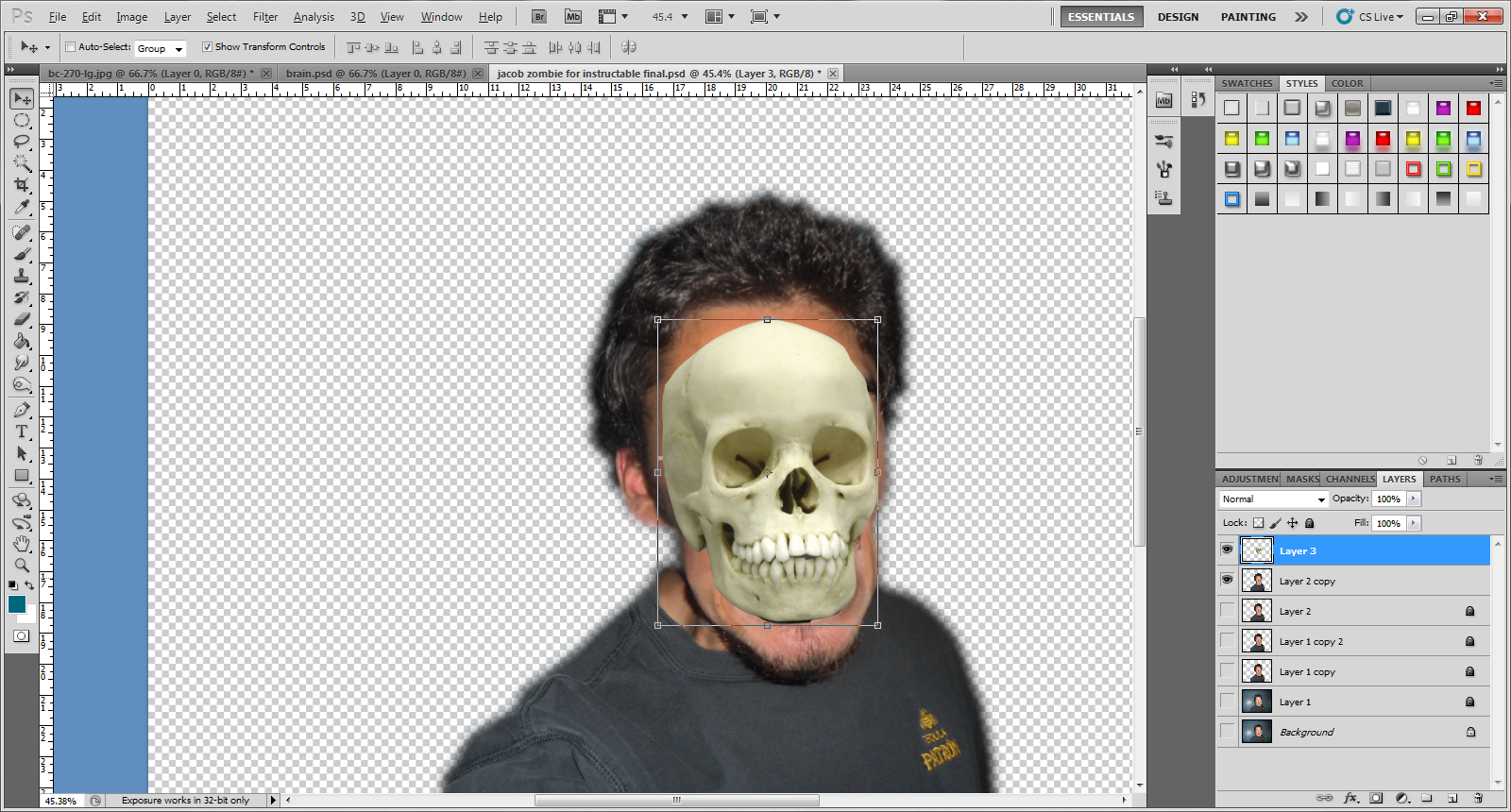Image resolution: width=1511 pixels, height=812 pixels.
Task: Click Add layer mask icon
Action: 1376,798
